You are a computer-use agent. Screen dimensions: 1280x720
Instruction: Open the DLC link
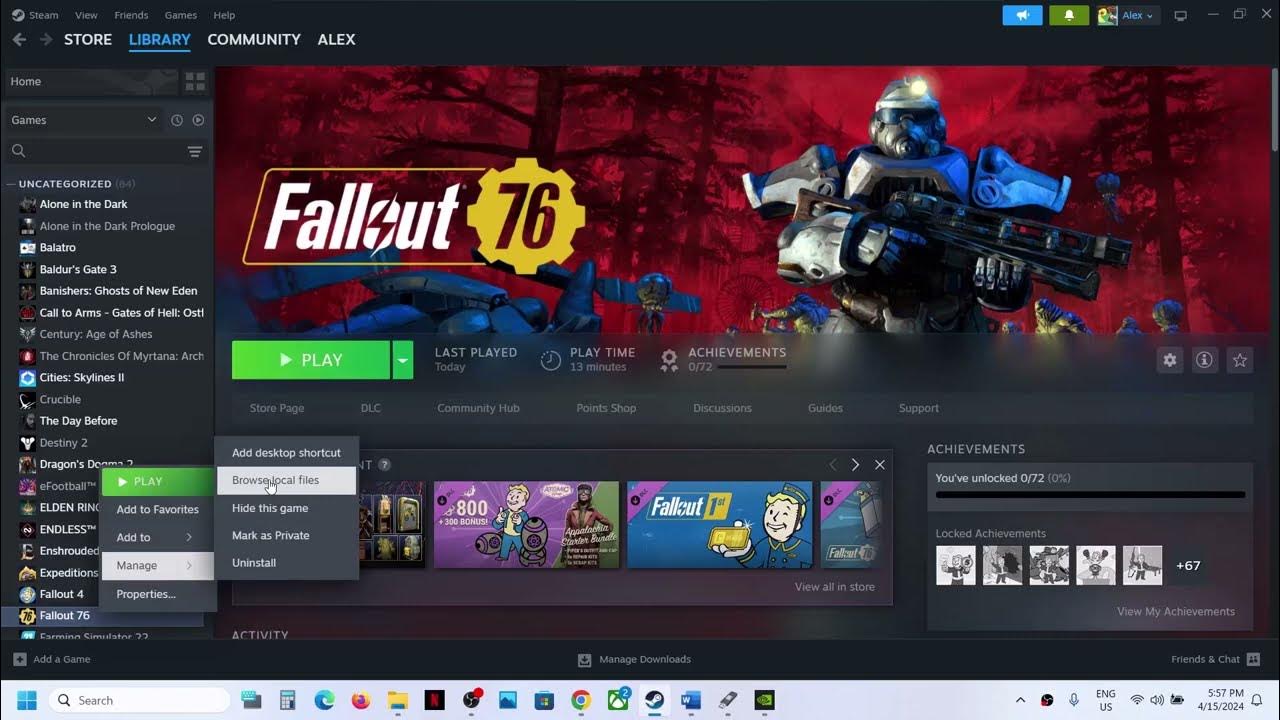(371, 408)
